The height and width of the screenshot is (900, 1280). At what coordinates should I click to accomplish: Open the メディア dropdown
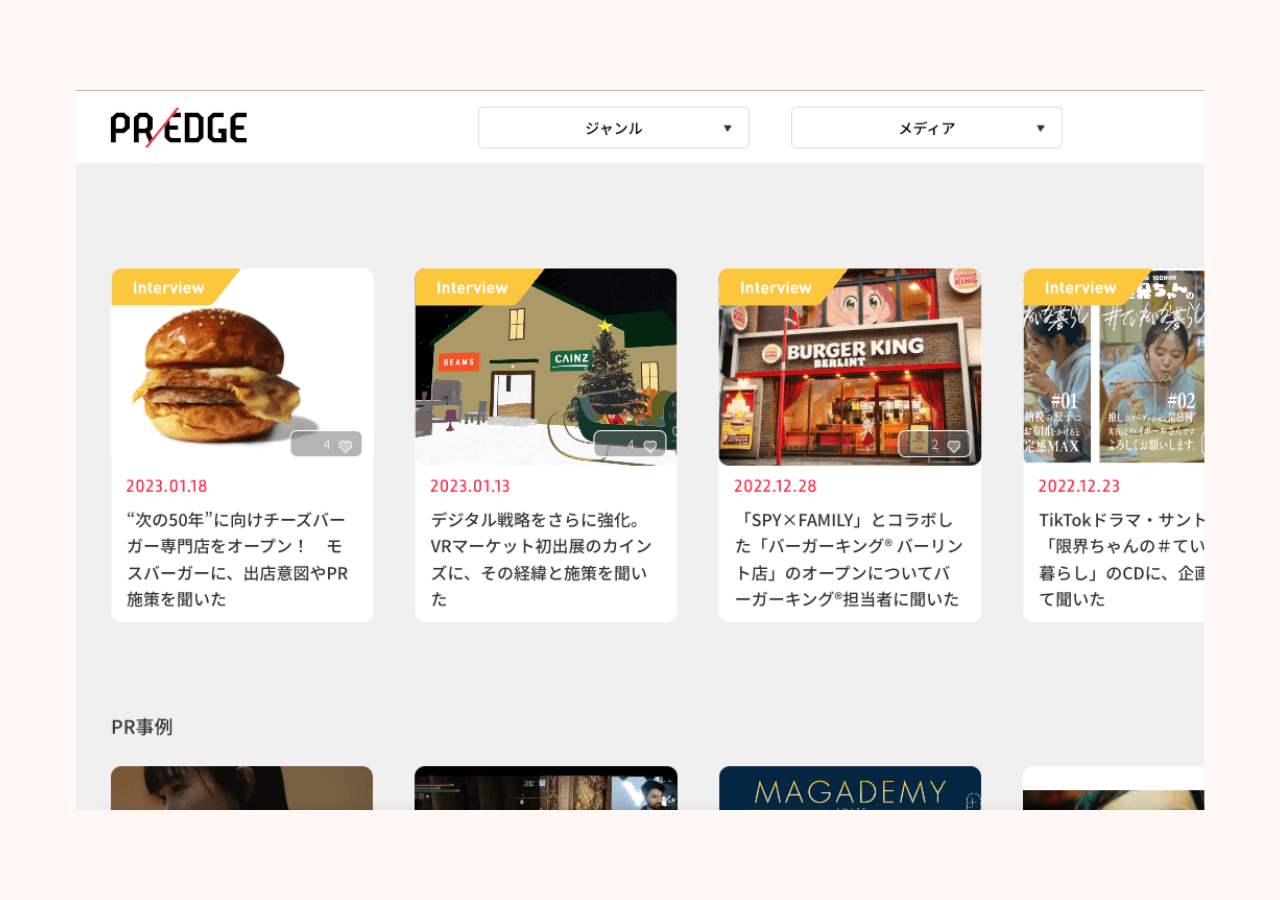pyautogui.click(x=927, y=128)
